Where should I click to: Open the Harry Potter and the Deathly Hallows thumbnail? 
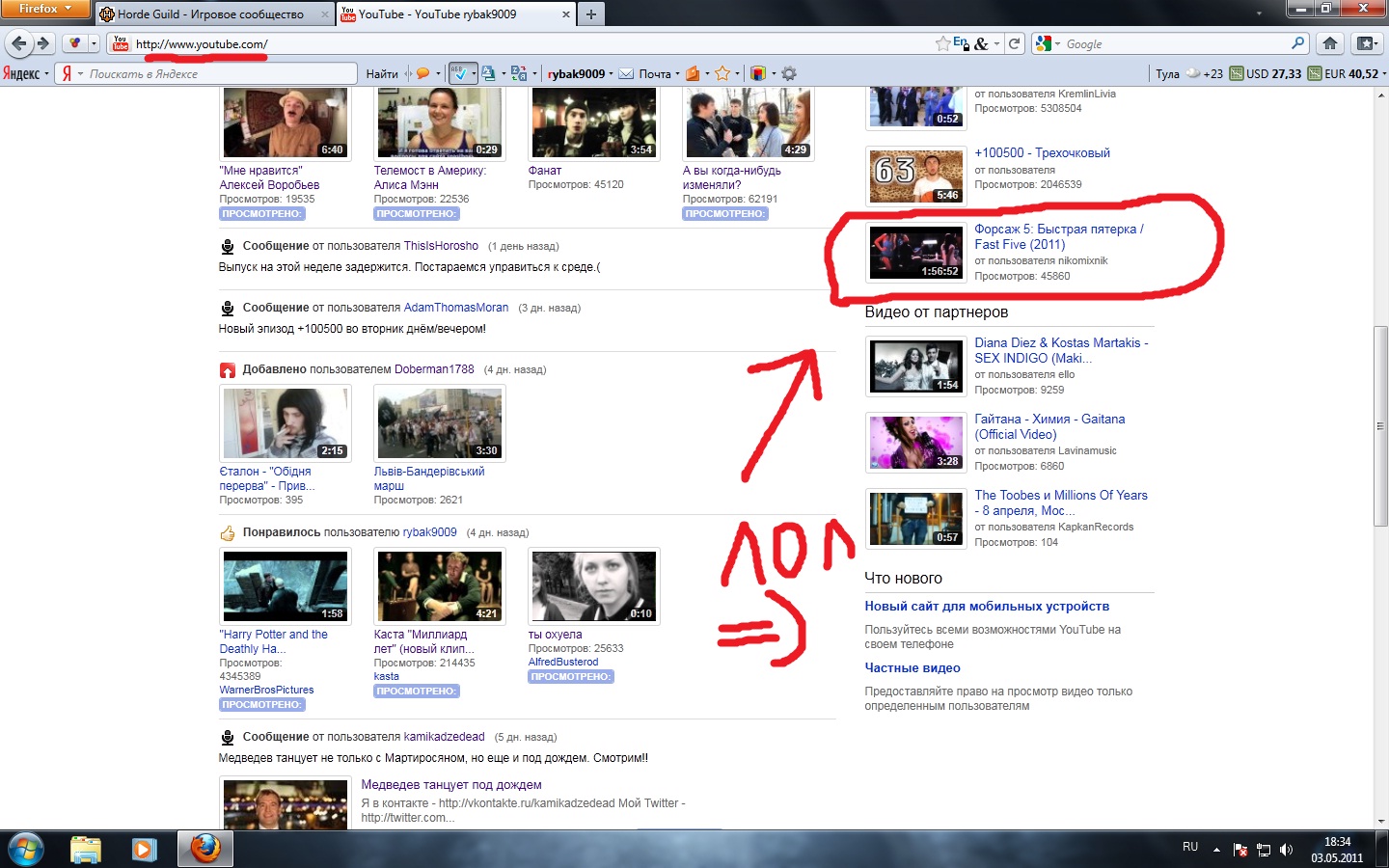[x=286, y=586]
